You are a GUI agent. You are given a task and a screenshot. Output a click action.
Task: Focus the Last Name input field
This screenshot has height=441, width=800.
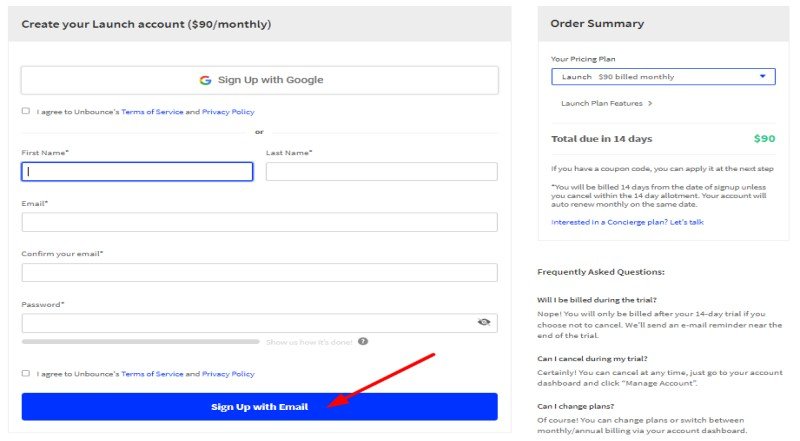382,172
